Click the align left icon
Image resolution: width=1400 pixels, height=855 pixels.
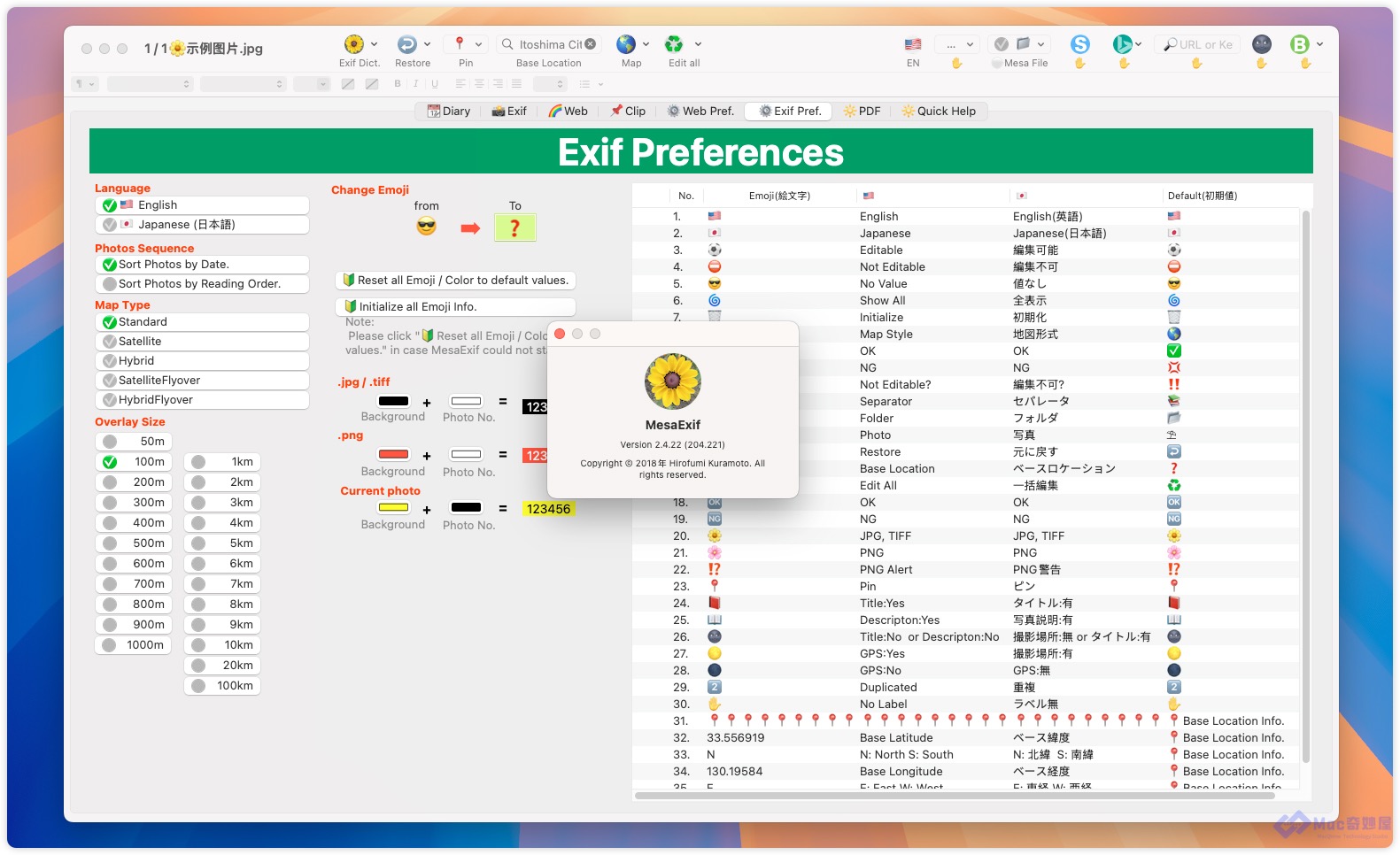(x=460, y=84)
